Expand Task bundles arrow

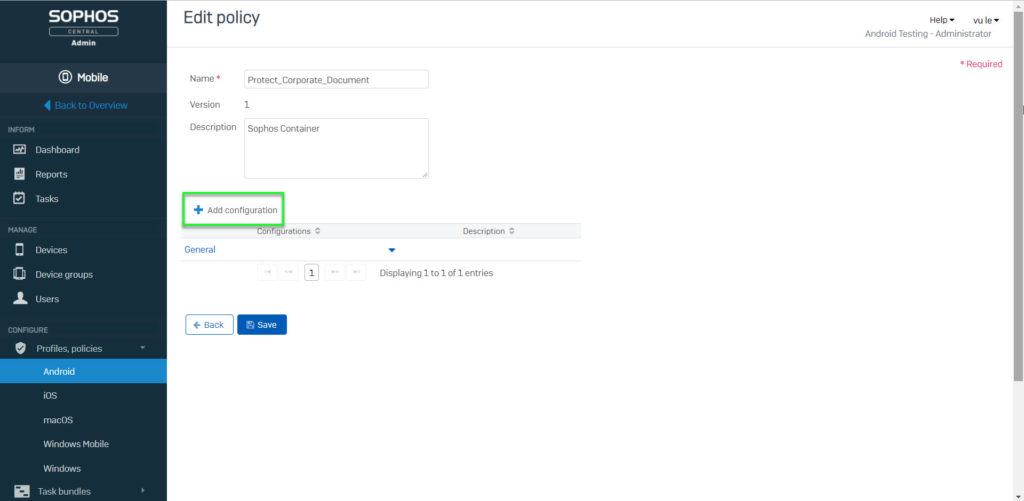[x=142, y=491]
